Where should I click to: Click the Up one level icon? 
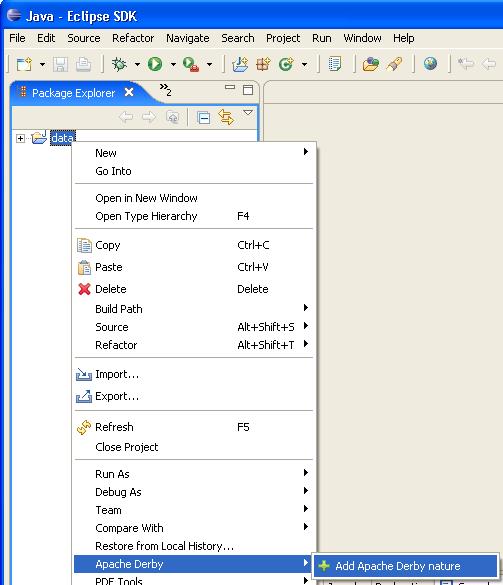click(x=172, y=118)
